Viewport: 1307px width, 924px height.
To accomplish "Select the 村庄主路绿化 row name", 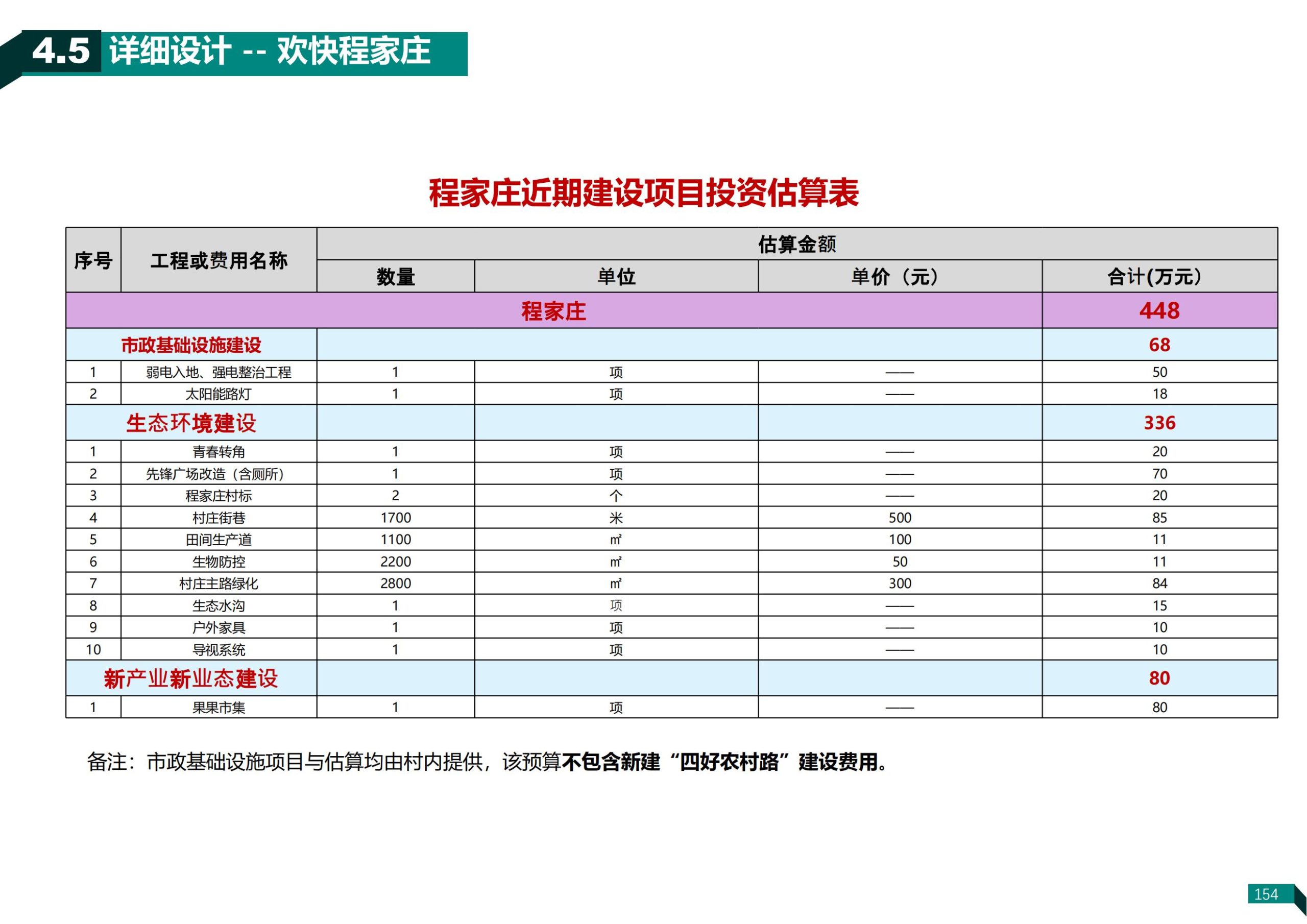I will 219,583.
